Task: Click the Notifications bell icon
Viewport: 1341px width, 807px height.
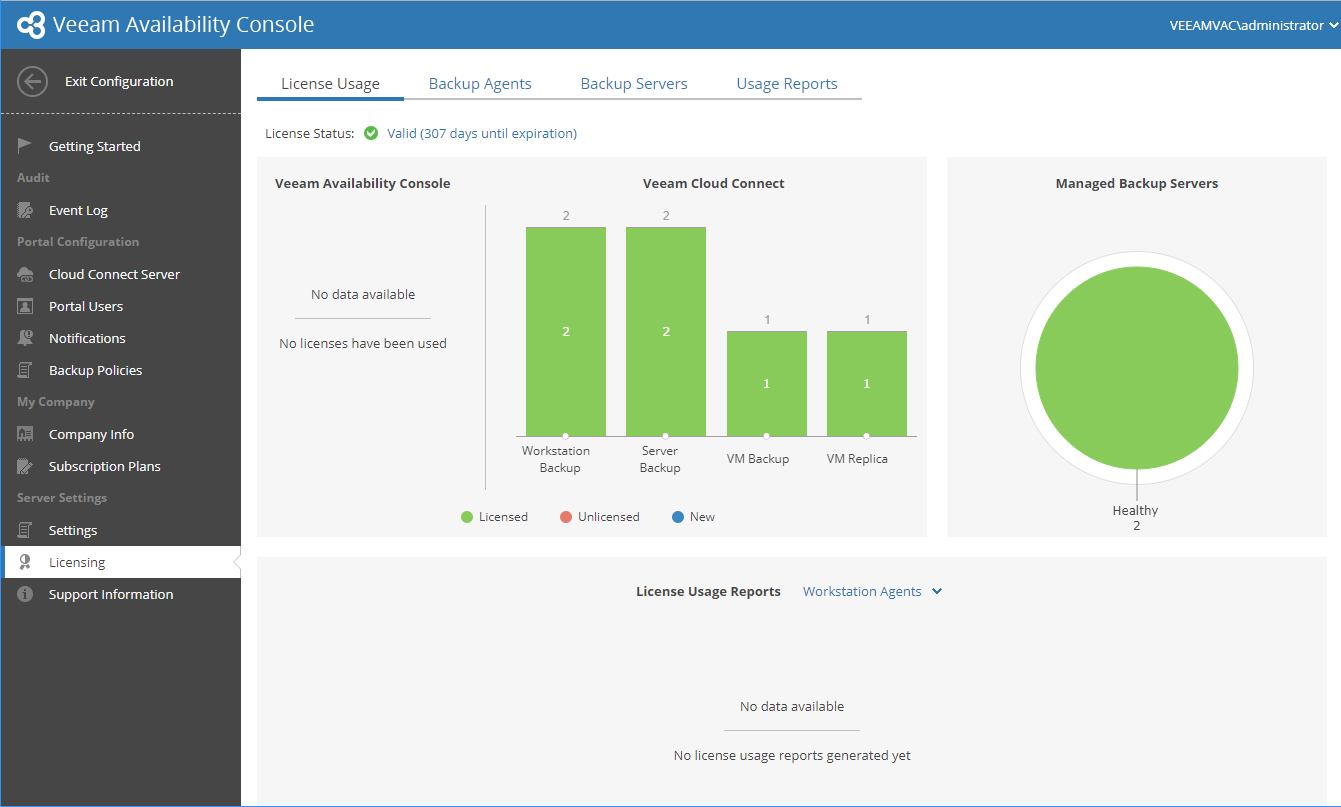Action: 26,338
